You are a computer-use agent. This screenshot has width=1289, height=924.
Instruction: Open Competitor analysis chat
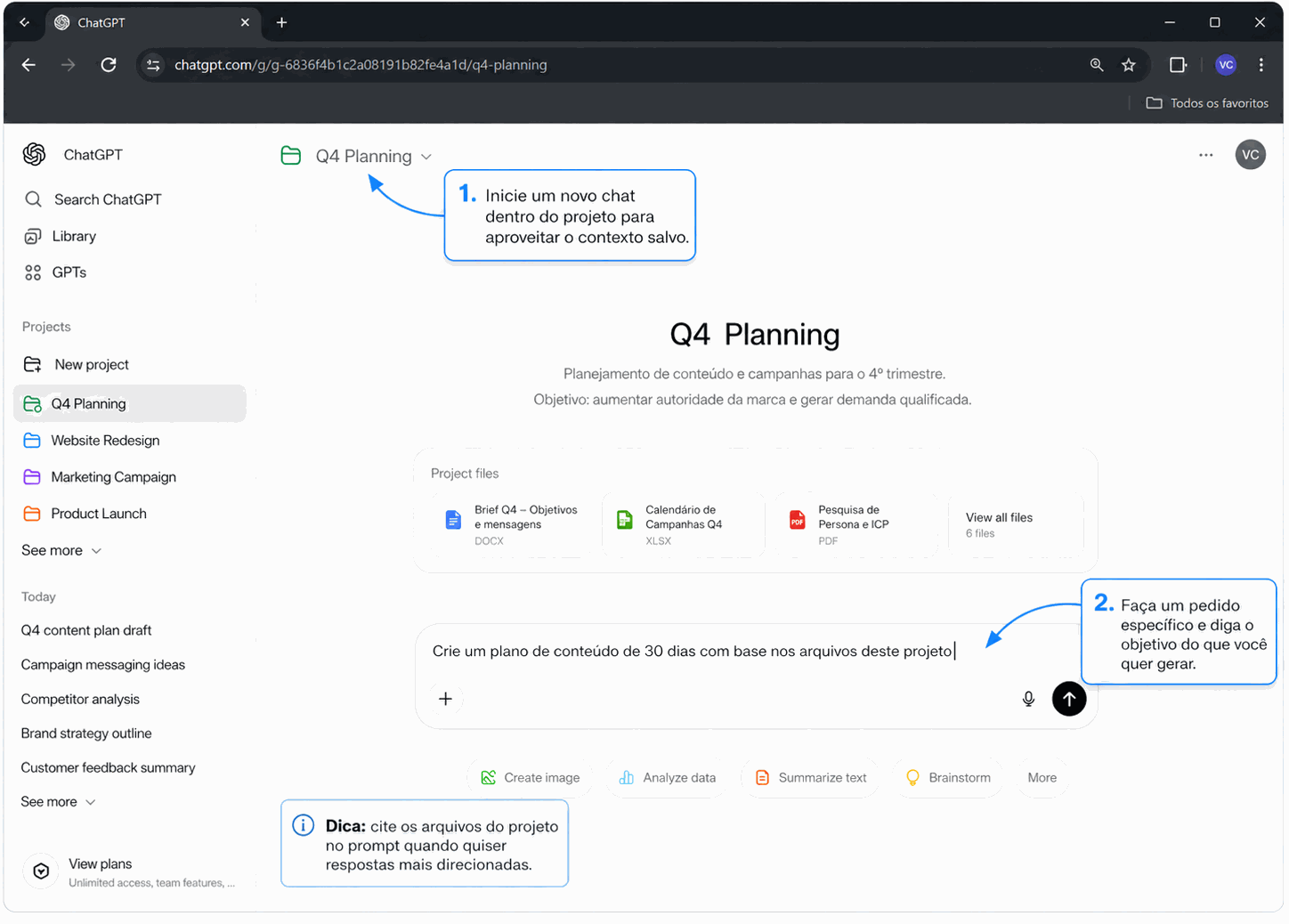pos(80,699)
